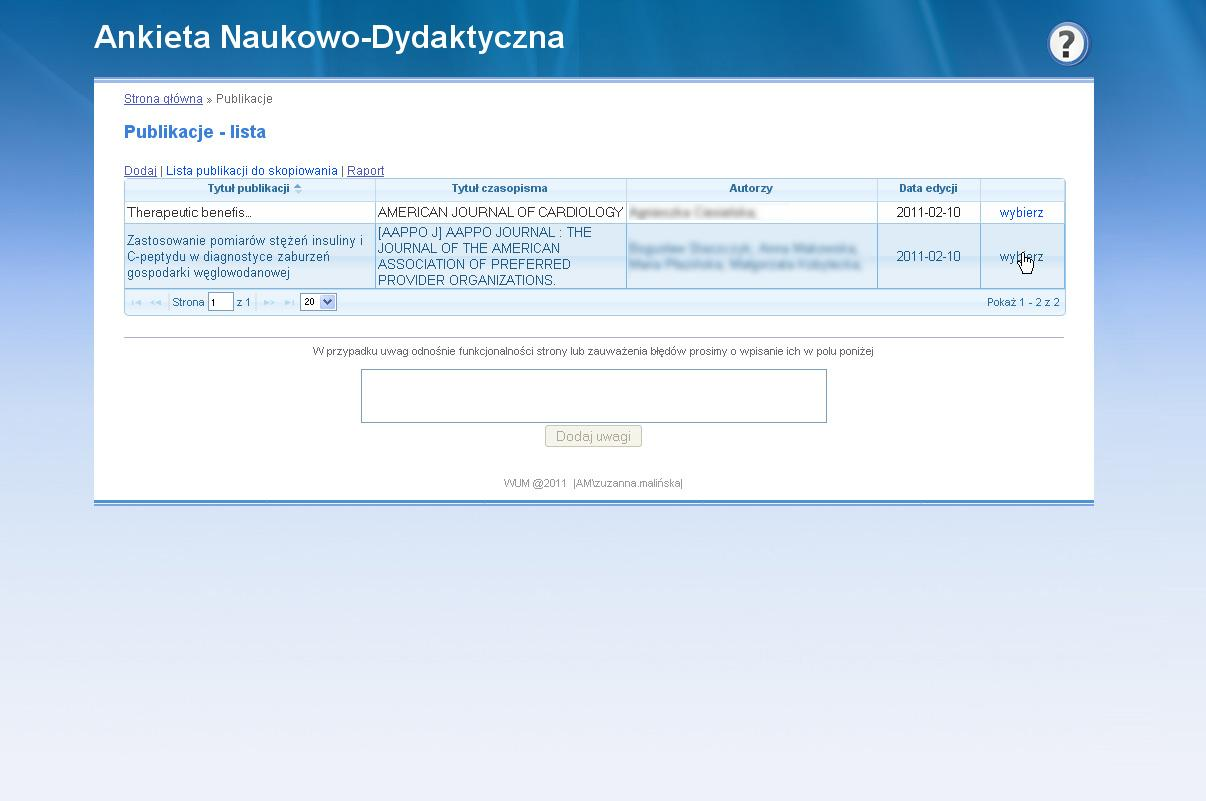Go to previous page pager icon
This screenshot has height=801, width=1206.
pos(155,302)
